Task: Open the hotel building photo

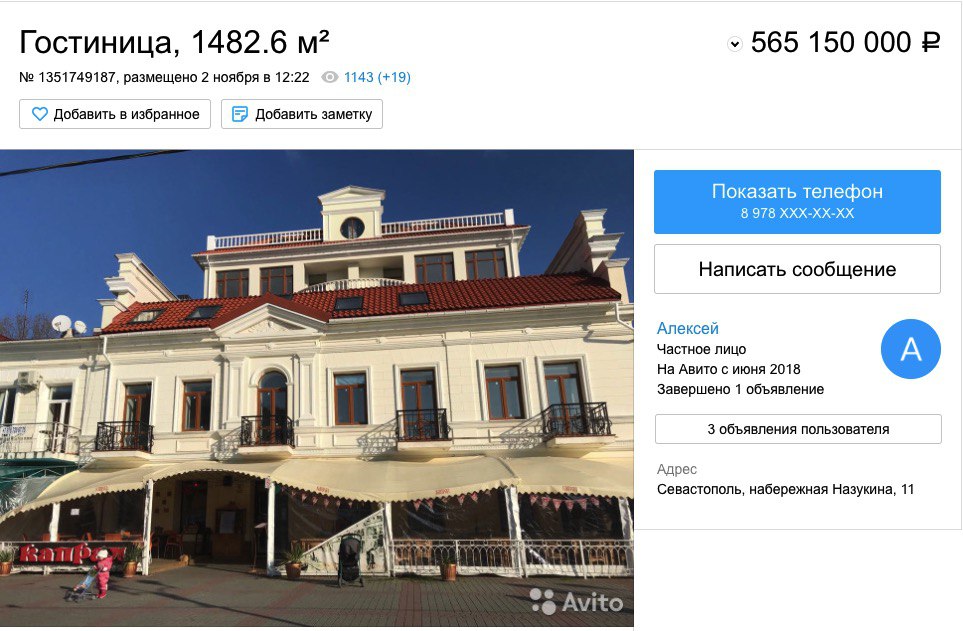Action: click(x=317, y=388)
